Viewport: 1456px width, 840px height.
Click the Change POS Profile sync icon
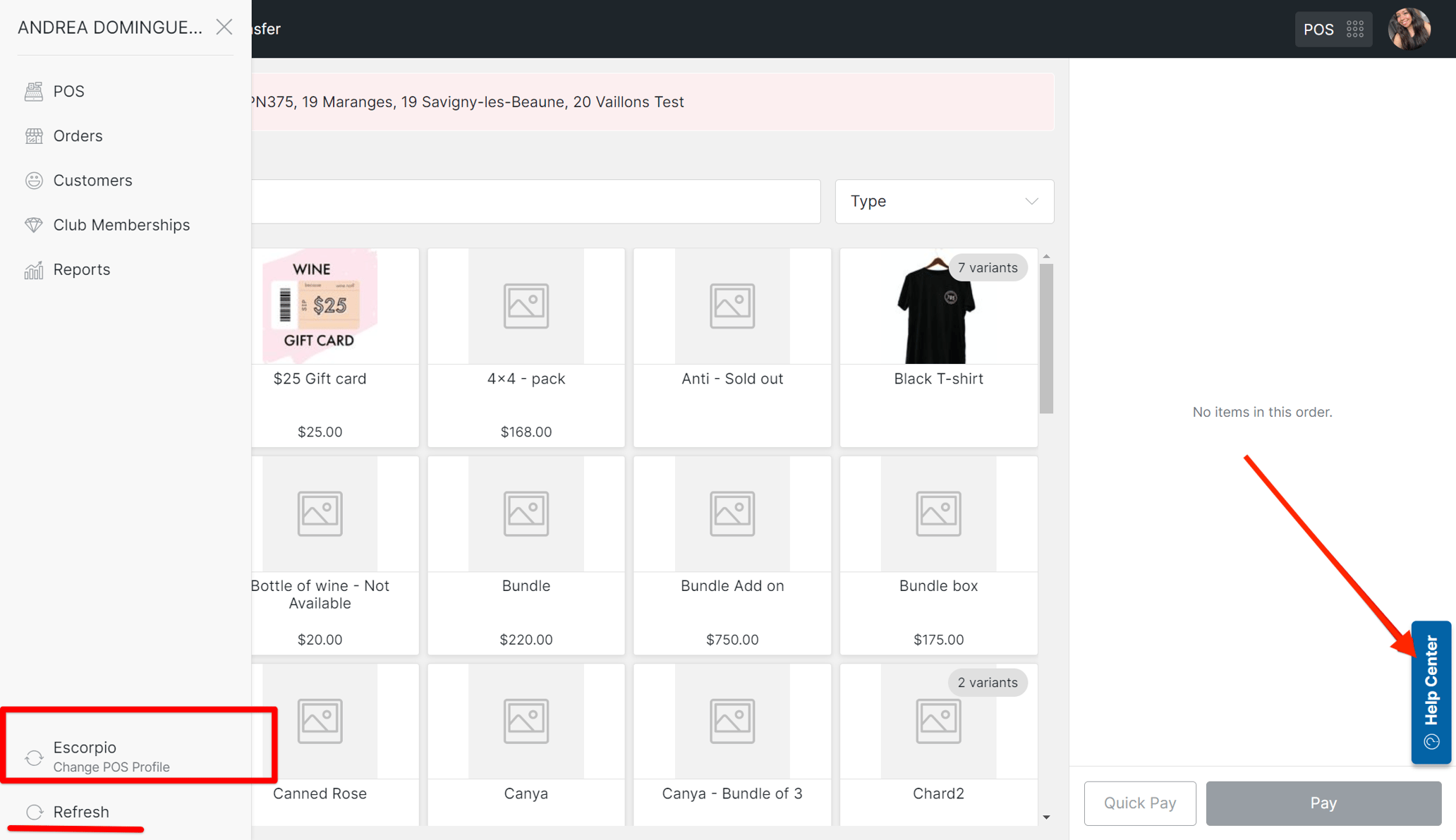click(x=34, y=757)
